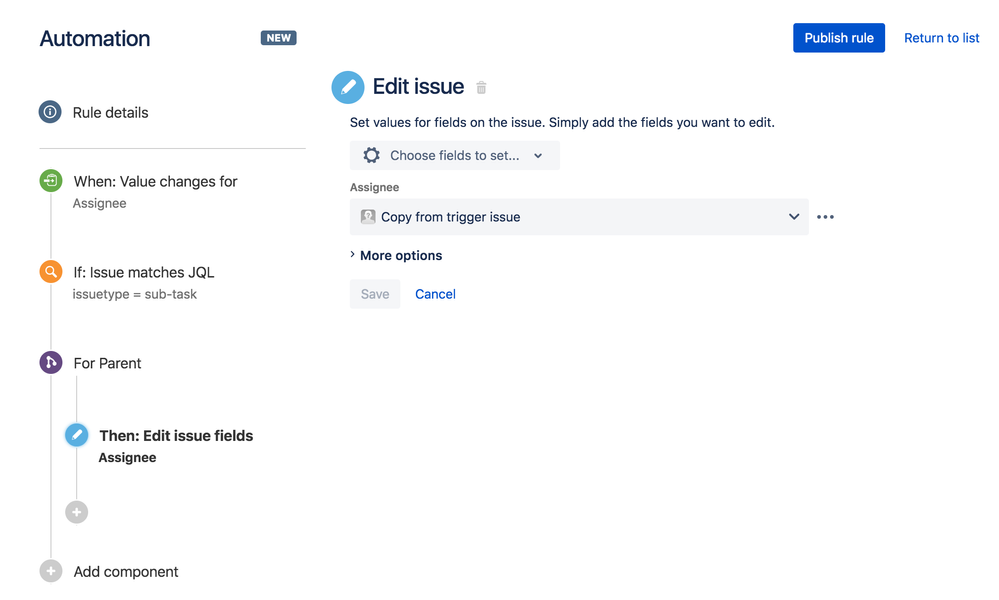Select the 'If: Issue matches JQL' step
Image resolution: width=999 pixels, height=600 pixels.
(x=141, y=271)
